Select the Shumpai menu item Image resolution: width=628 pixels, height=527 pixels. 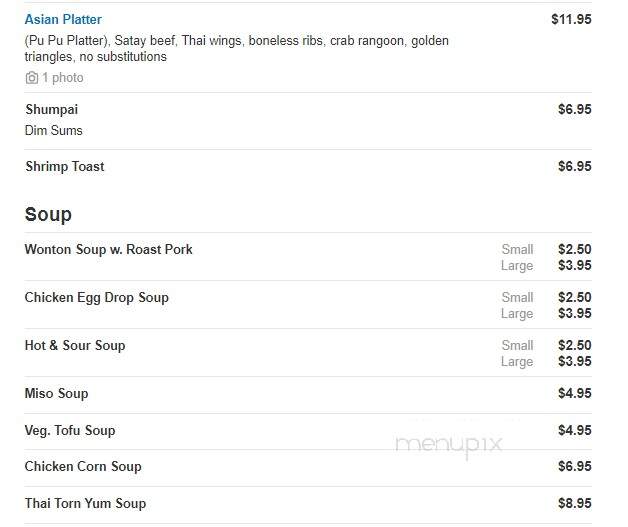coord(52,109)
